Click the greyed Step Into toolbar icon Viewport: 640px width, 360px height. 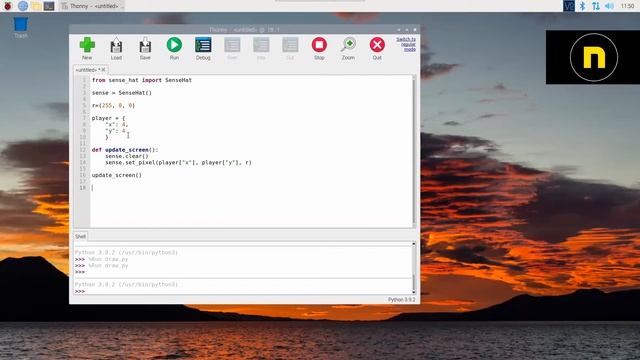[x=261, y=48]
